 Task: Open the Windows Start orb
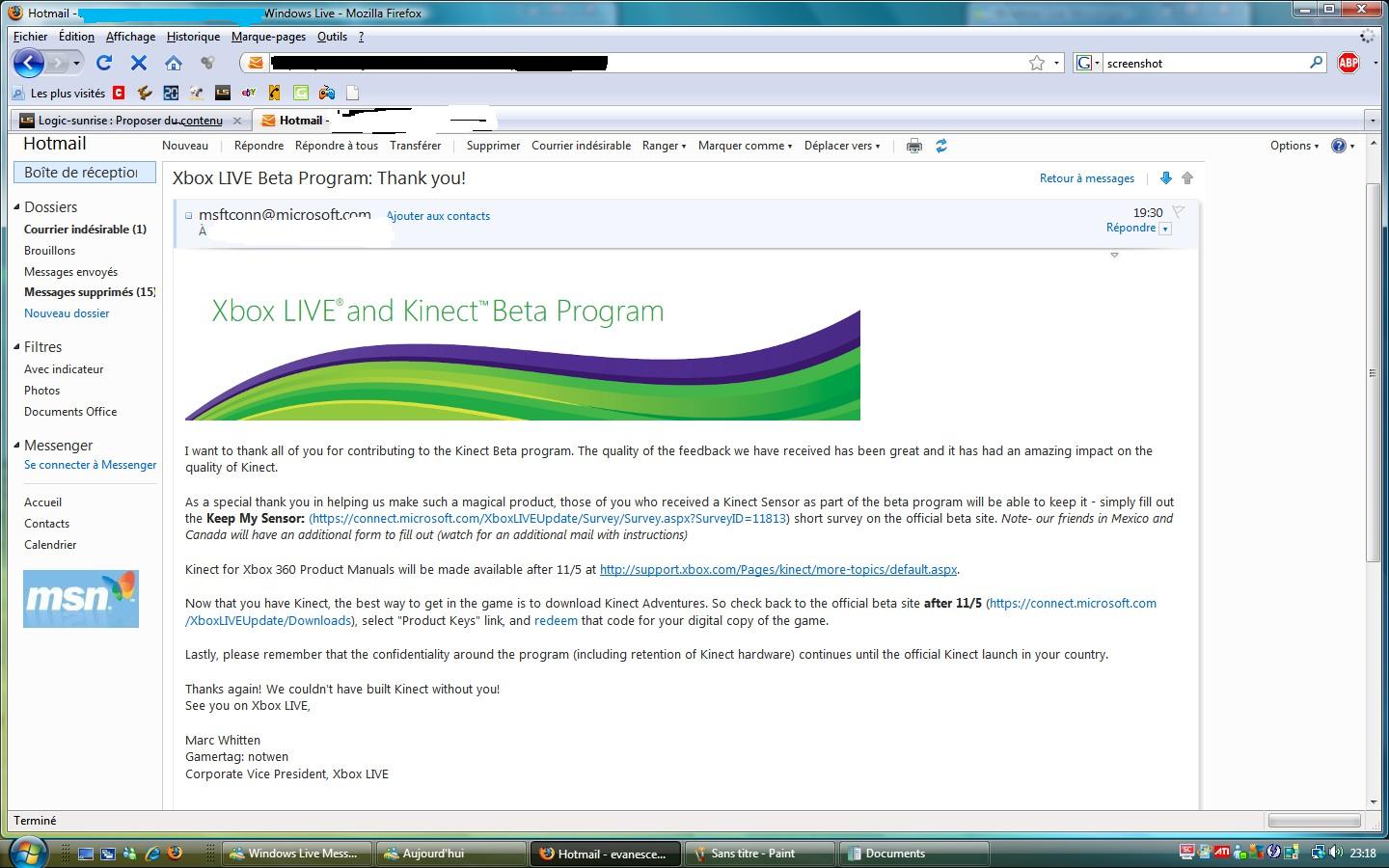28,853
